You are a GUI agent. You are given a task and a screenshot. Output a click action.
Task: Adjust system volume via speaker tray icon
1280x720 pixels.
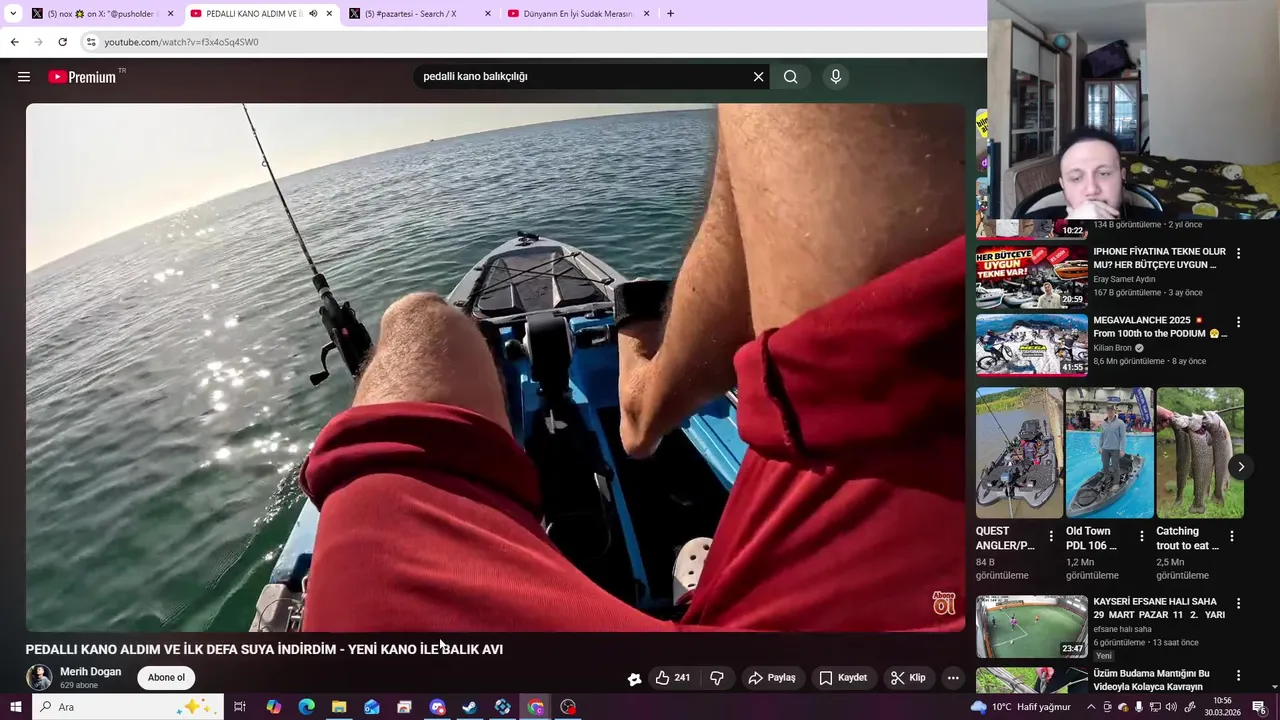[x=1172, y=707]
